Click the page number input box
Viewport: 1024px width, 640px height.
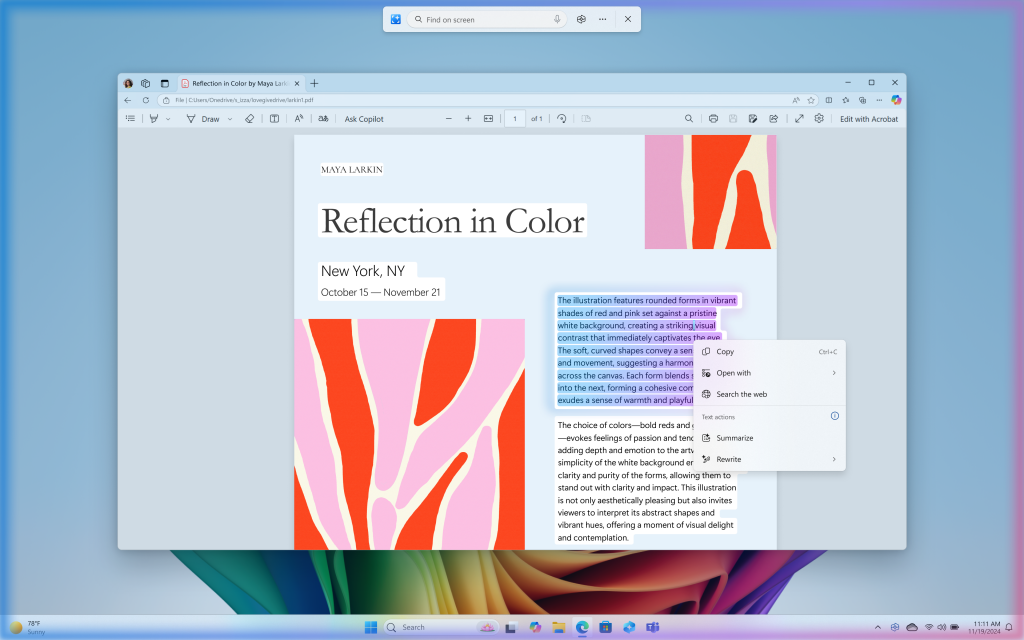pyautogui.click(x=514, y=118)
